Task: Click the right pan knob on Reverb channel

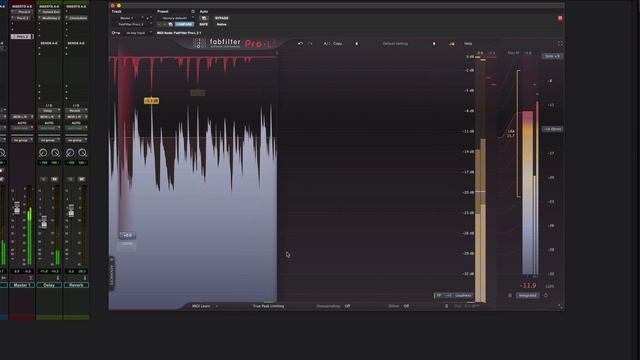Action: [82, 153]
